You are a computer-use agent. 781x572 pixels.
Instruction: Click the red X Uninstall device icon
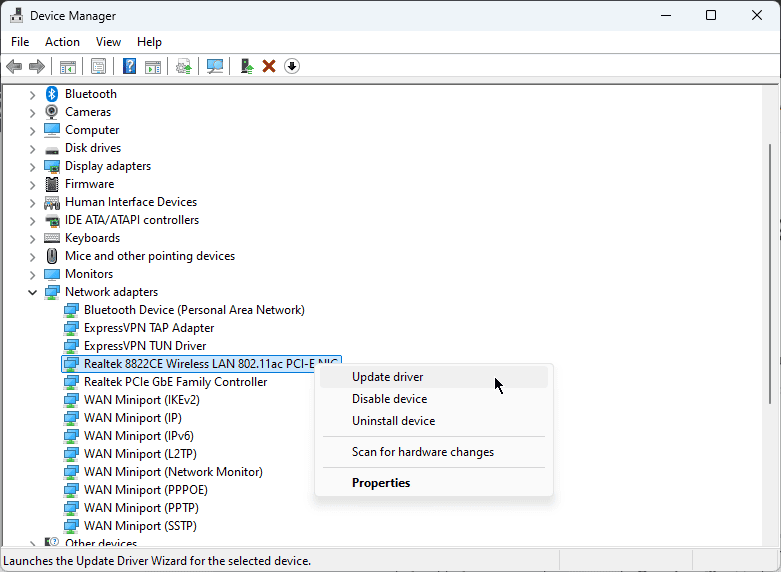[x=269, y=66]
